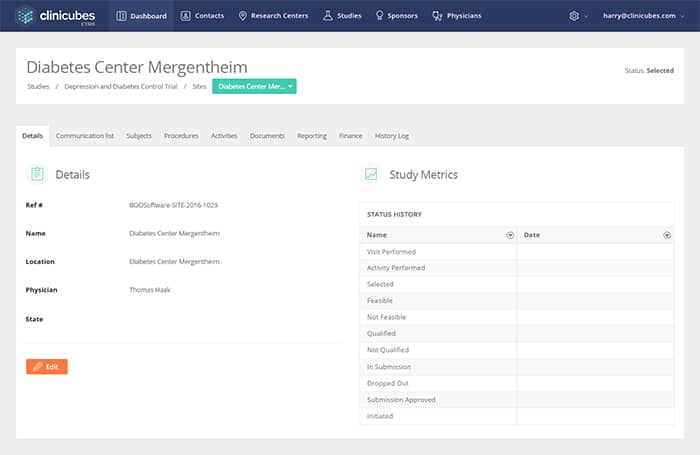
Task: Click the Physicians stethoscope icon
Action: click(437, 16)
